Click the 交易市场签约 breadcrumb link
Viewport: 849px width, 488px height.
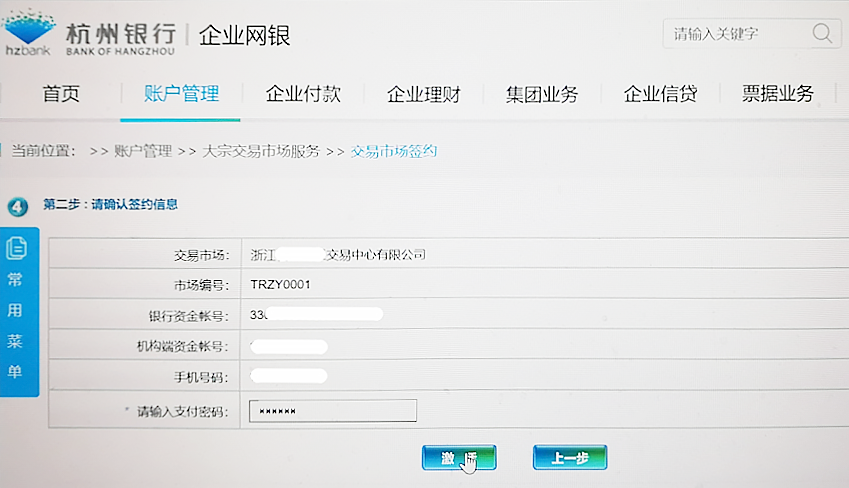394,152
